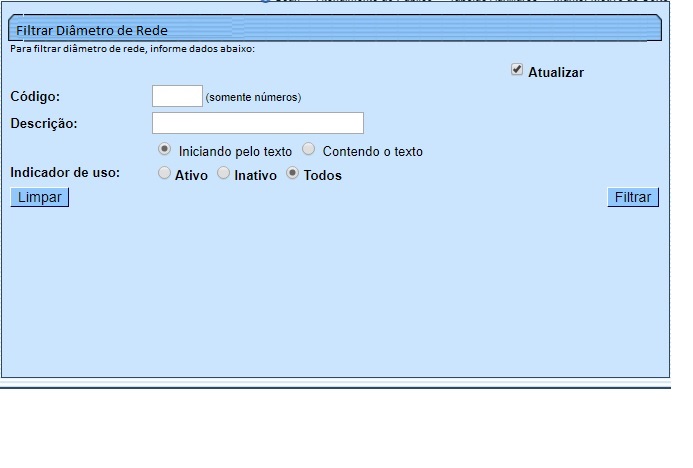The height and width of the screenshot is (468, 693).
Task: Click the 'Inativo' option label text
Action: (x=255, y=176)
